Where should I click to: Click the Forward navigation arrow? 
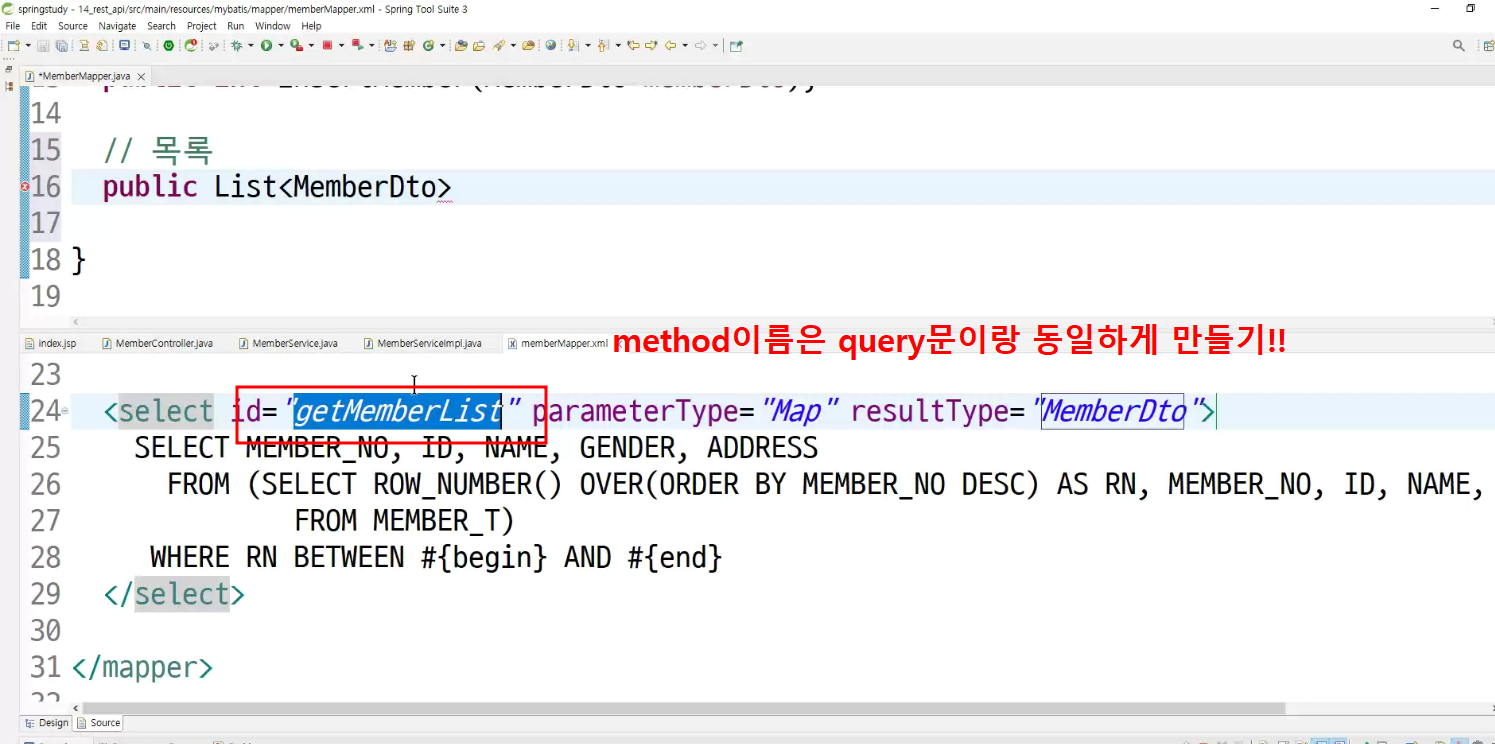pyautogui.click(x=701, y=45)
